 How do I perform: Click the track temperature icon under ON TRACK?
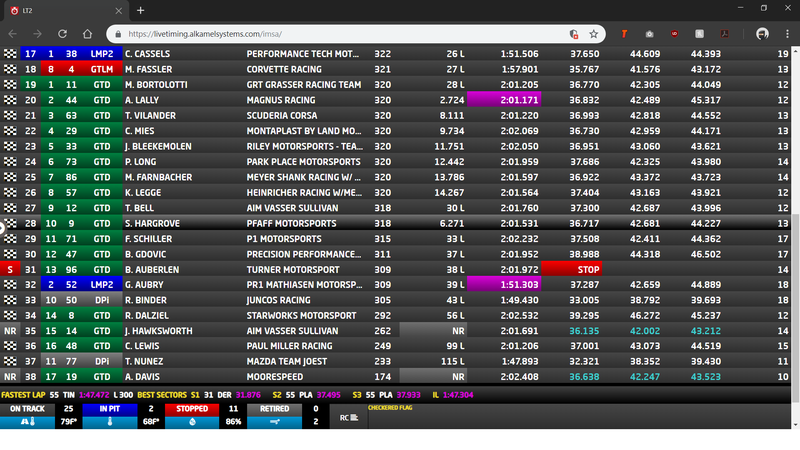pyautogui.click(x=28, y=422)
